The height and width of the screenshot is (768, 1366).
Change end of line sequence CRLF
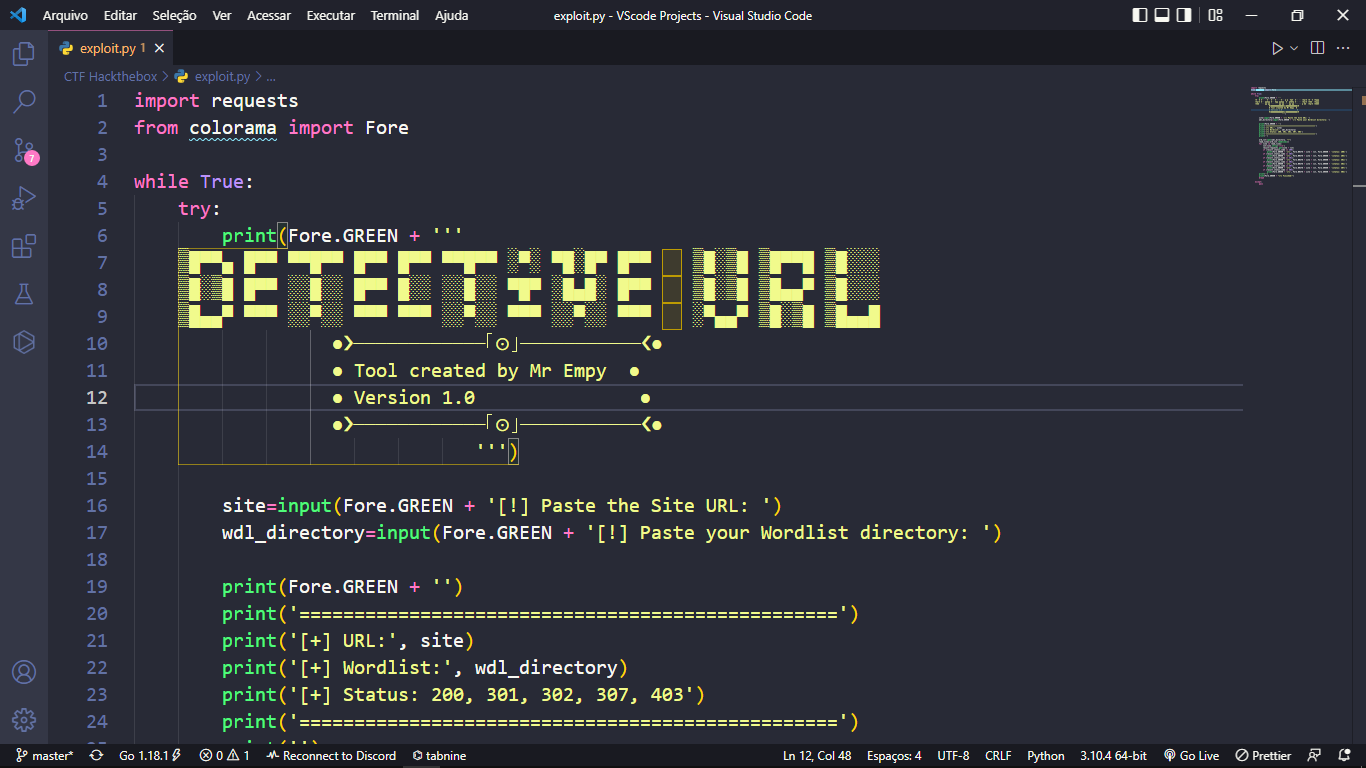(998, 756)
